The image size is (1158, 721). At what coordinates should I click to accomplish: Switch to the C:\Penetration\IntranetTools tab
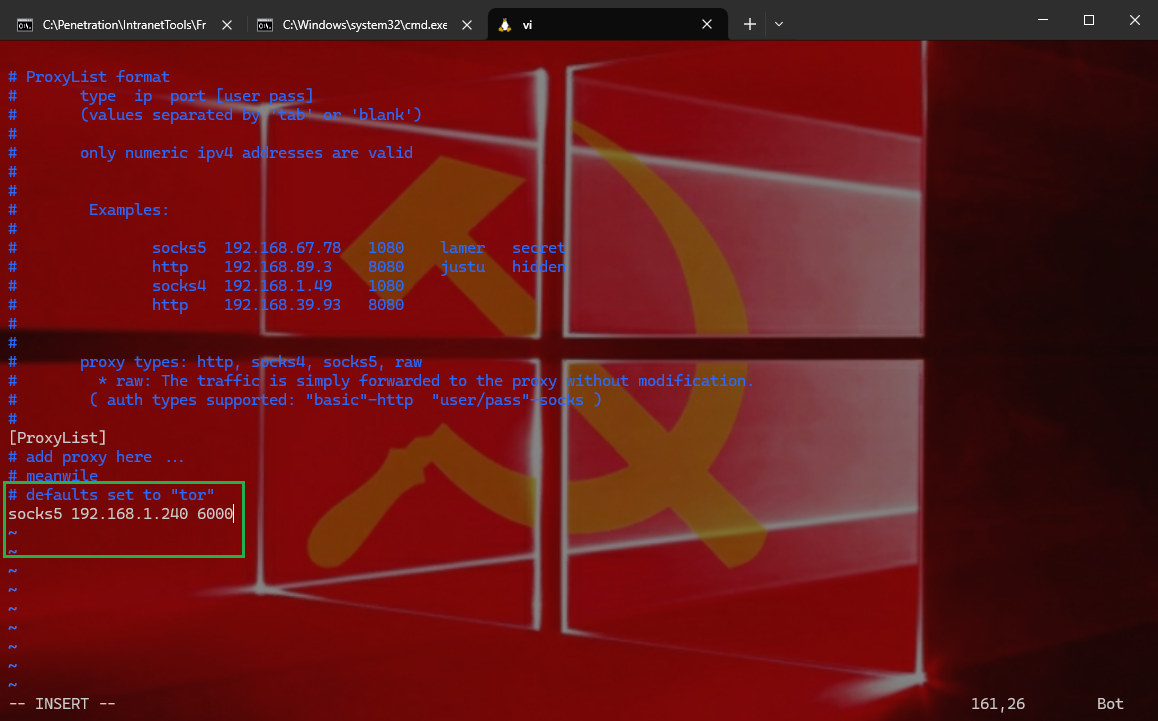coord(122,24)
